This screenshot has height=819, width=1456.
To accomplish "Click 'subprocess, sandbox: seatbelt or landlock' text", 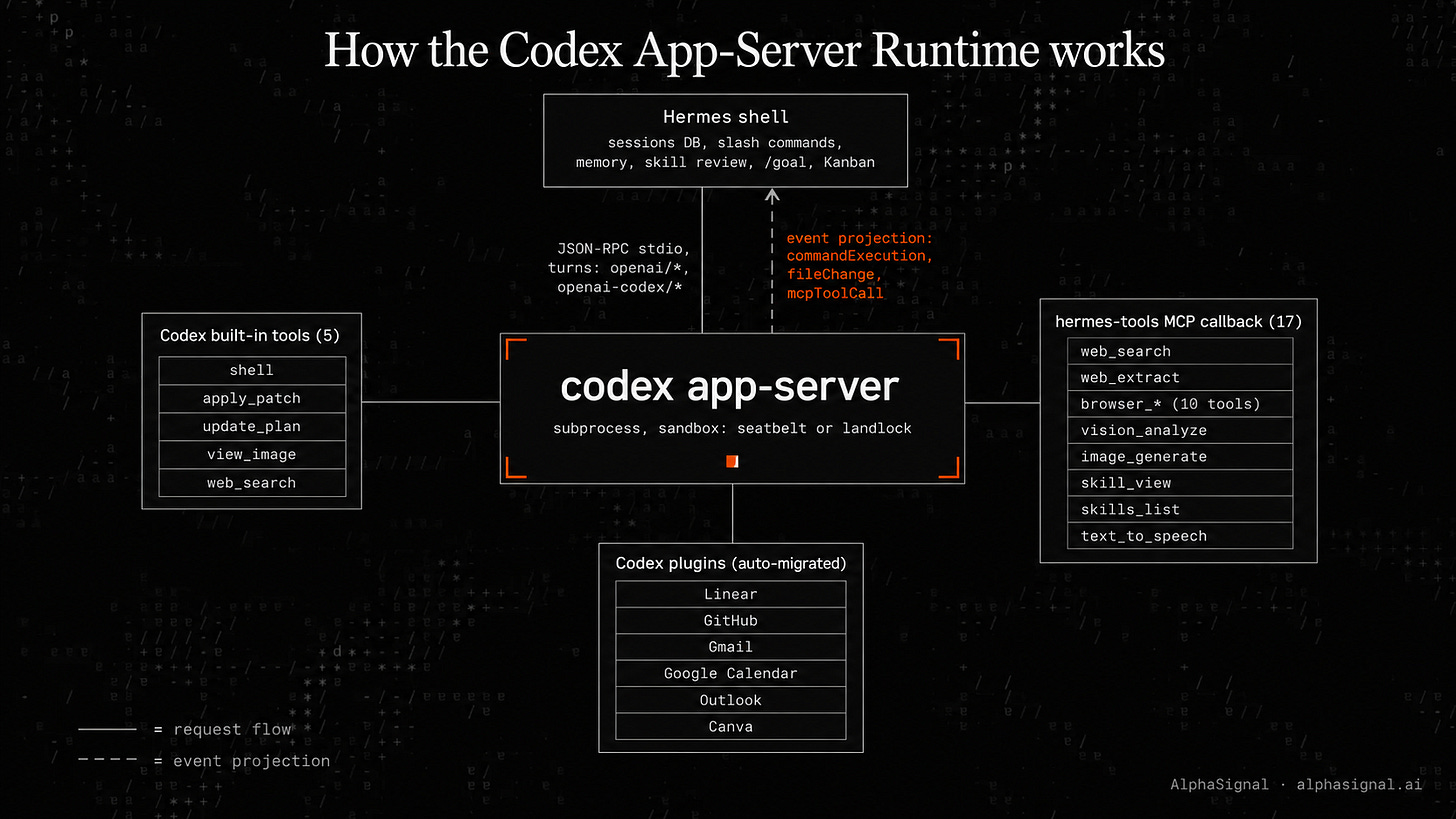I will point(732,428).
